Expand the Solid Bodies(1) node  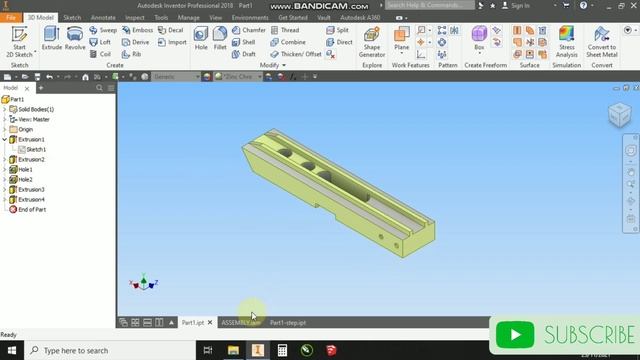(x=5, y=109)
